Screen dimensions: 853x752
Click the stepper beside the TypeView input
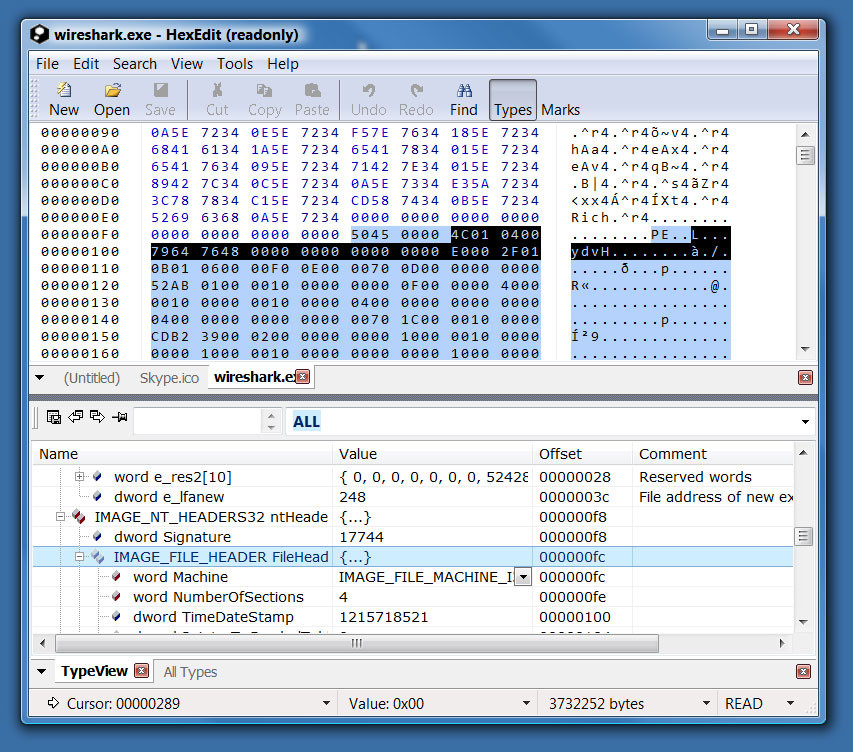pos(271,421)
